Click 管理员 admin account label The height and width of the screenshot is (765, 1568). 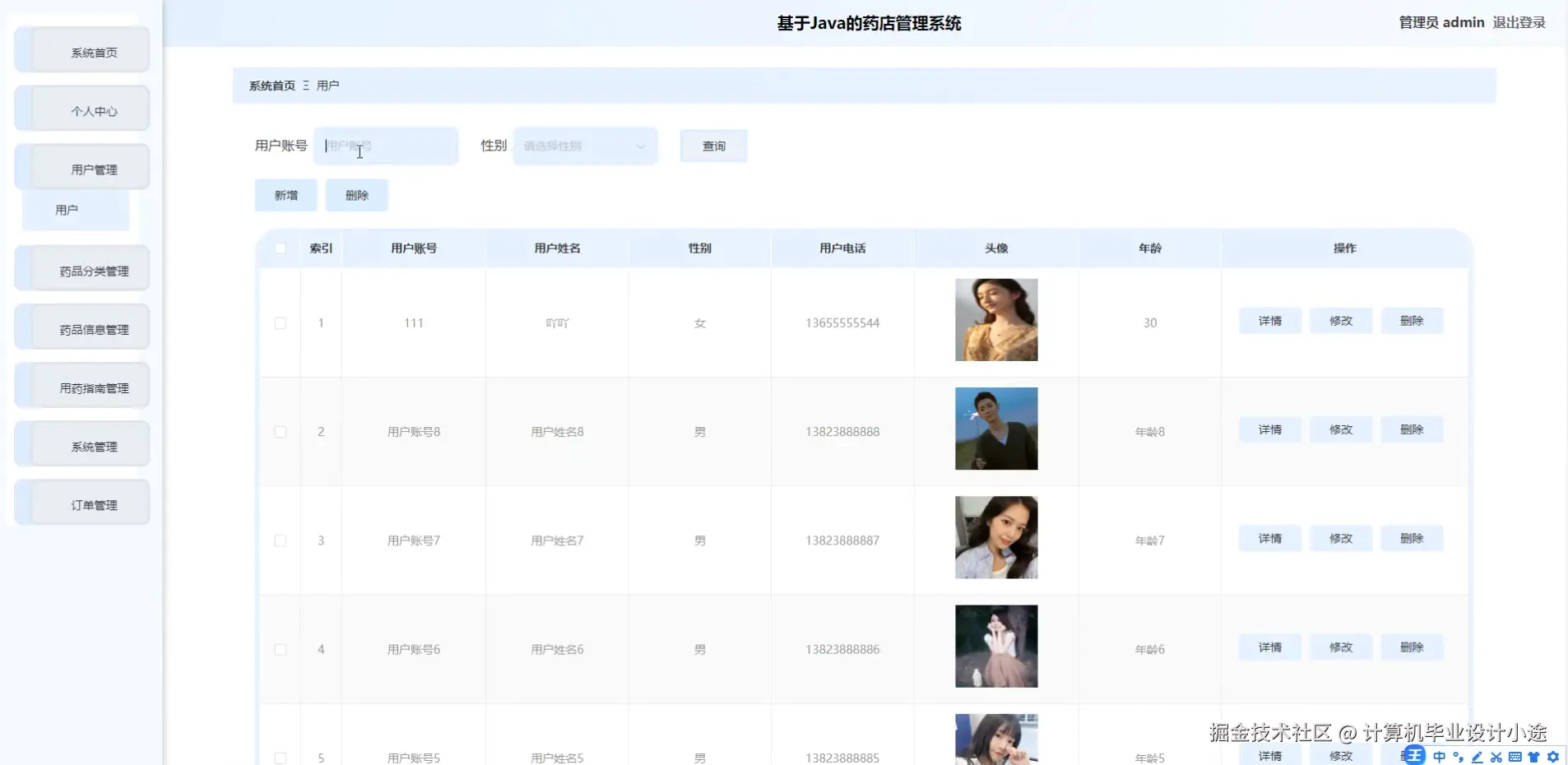pos(1441,22)
